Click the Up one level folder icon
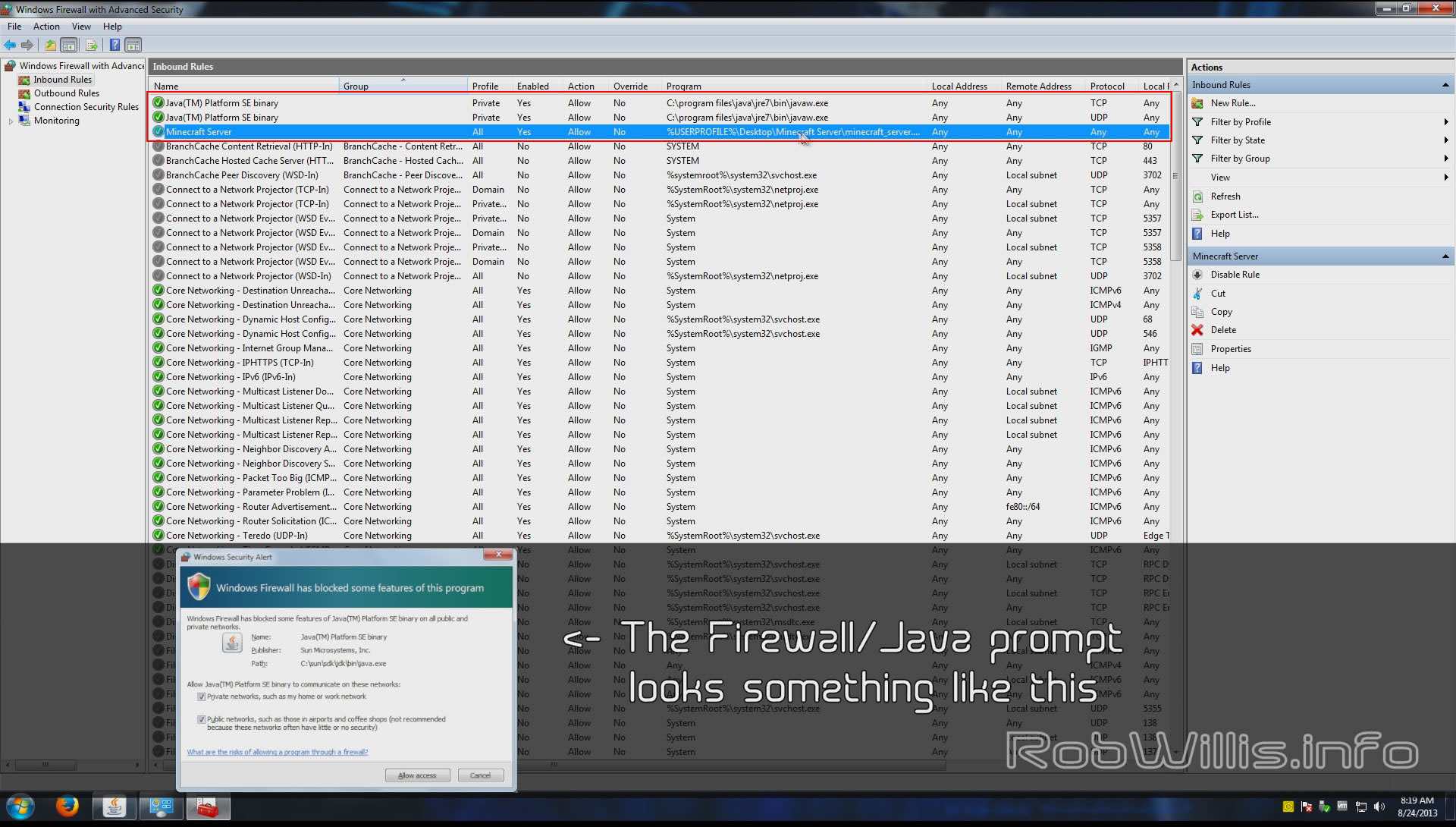 coord(50,45)
